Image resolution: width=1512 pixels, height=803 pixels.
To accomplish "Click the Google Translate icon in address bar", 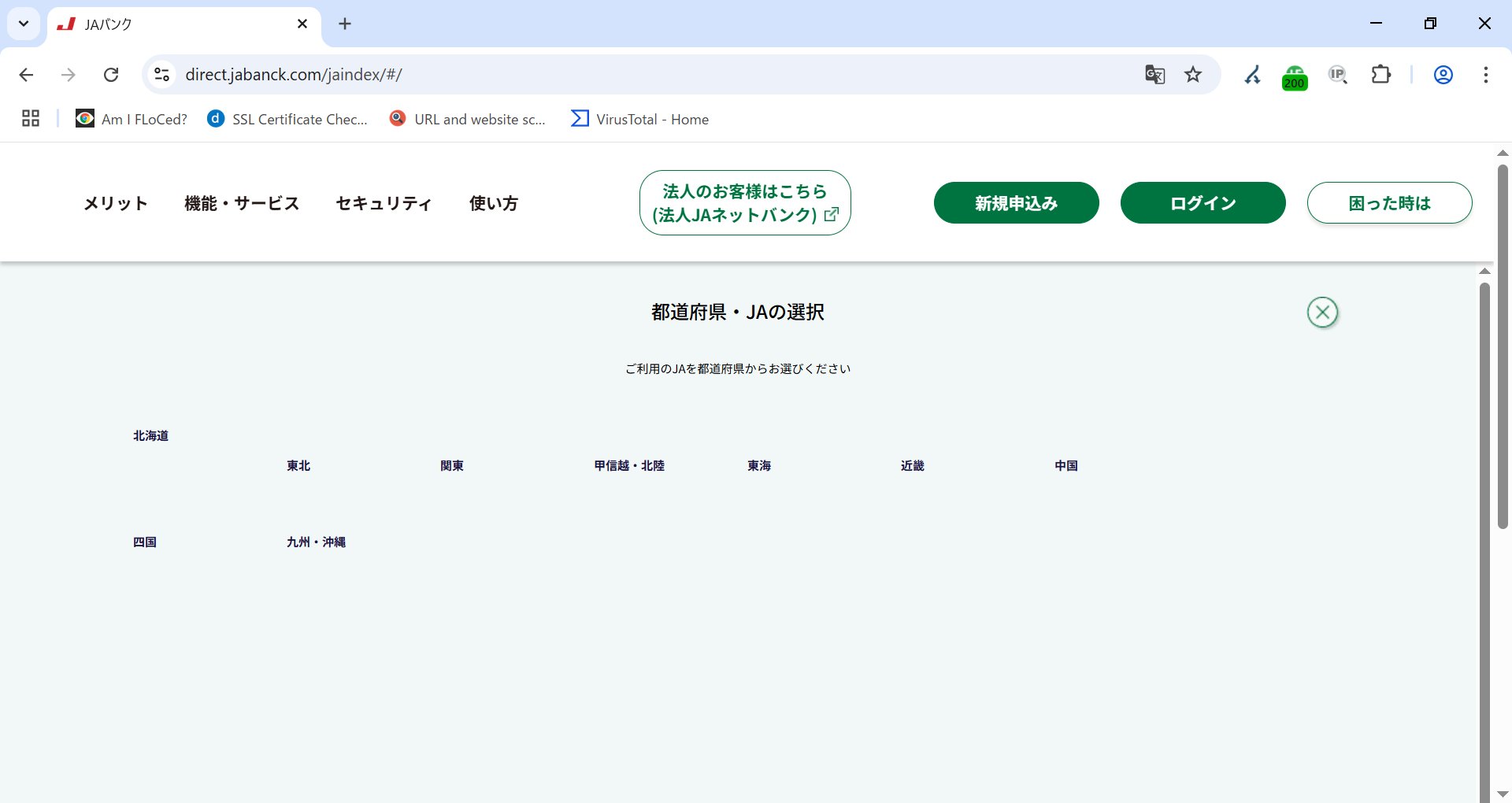I will pyautogui.click(x=1154, y=75).
